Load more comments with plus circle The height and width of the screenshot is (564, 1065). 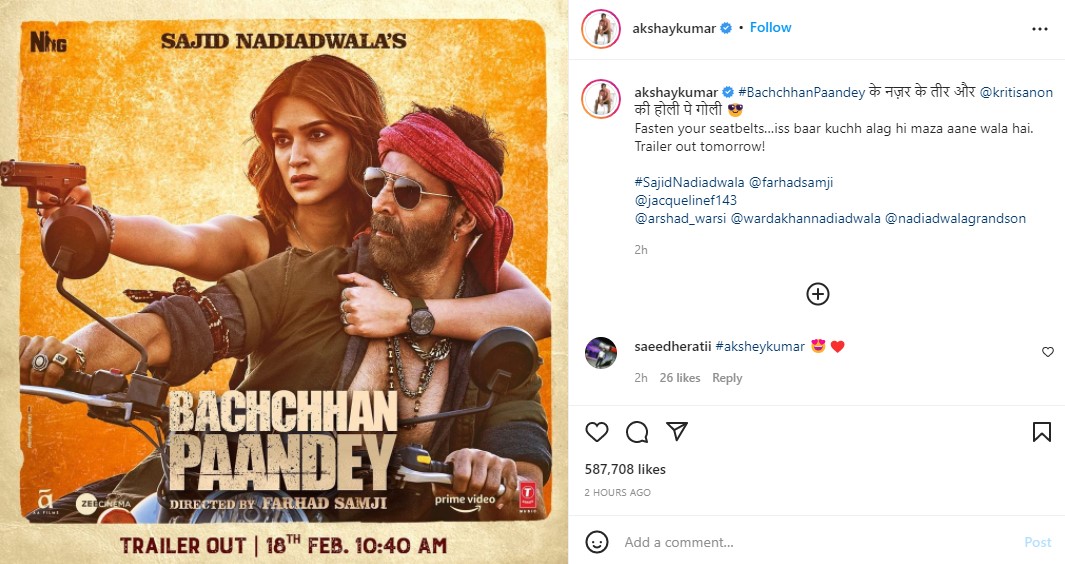click(x=817, y=294)
